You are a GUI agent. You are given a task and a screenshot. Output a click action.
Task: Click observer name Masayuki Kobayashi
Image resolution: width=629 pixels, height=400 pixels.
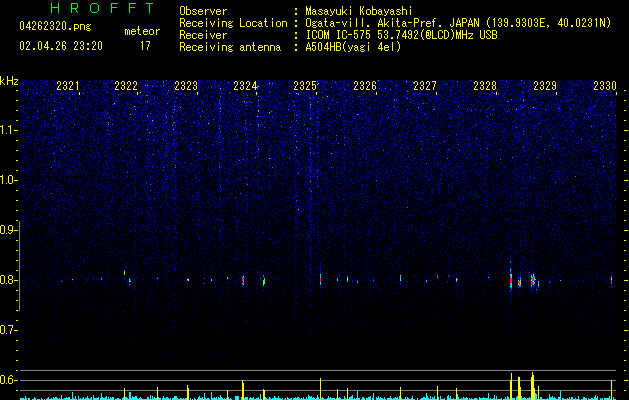click(359, 11)
